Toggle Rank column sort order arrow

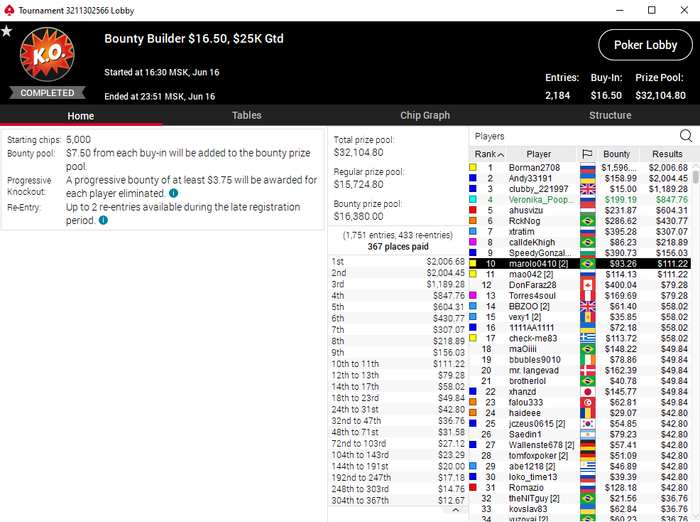click(501, 155)
